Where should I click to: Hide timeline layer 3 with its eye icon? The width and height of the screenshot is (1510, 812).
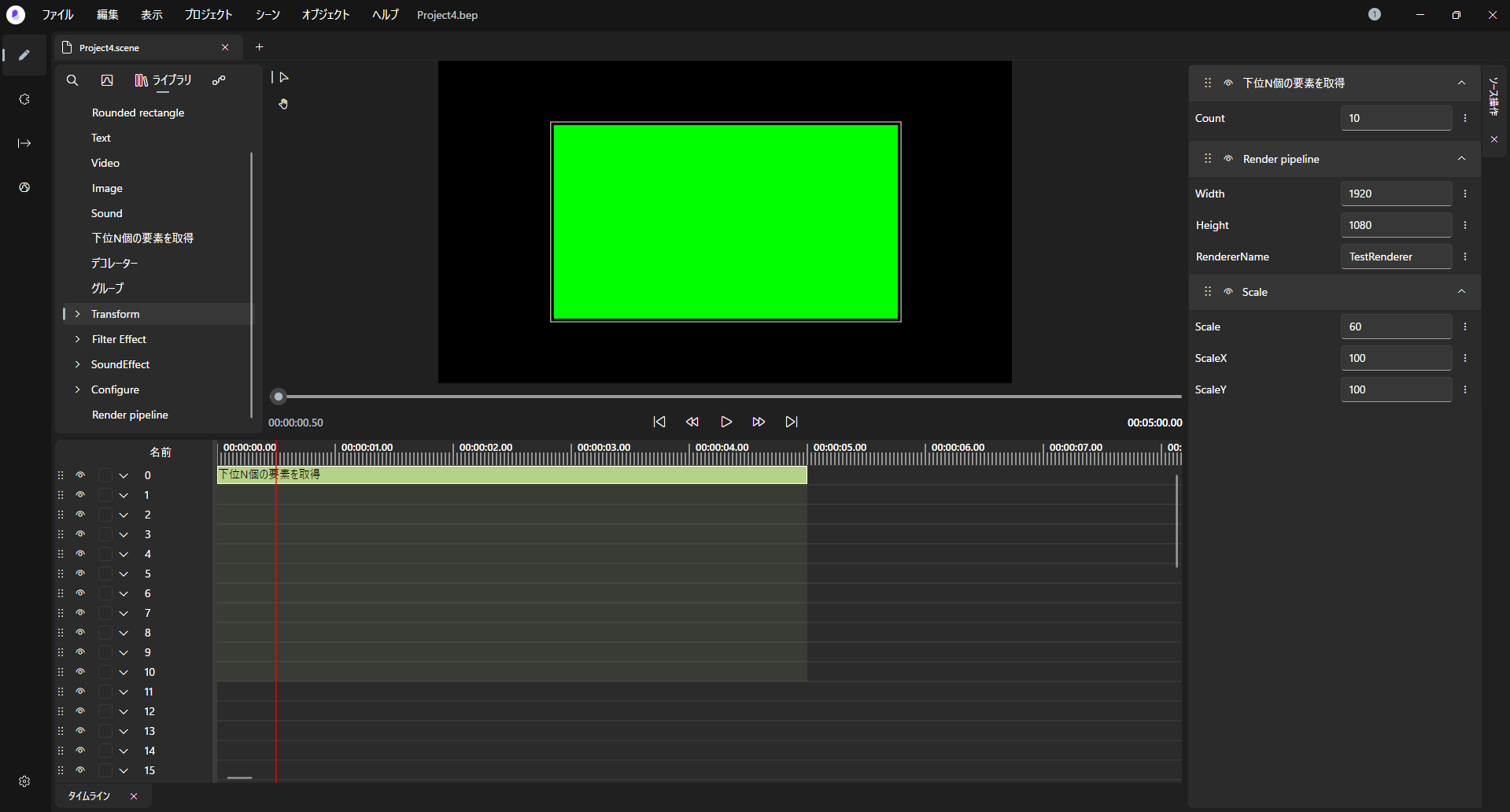pos(79,533)
